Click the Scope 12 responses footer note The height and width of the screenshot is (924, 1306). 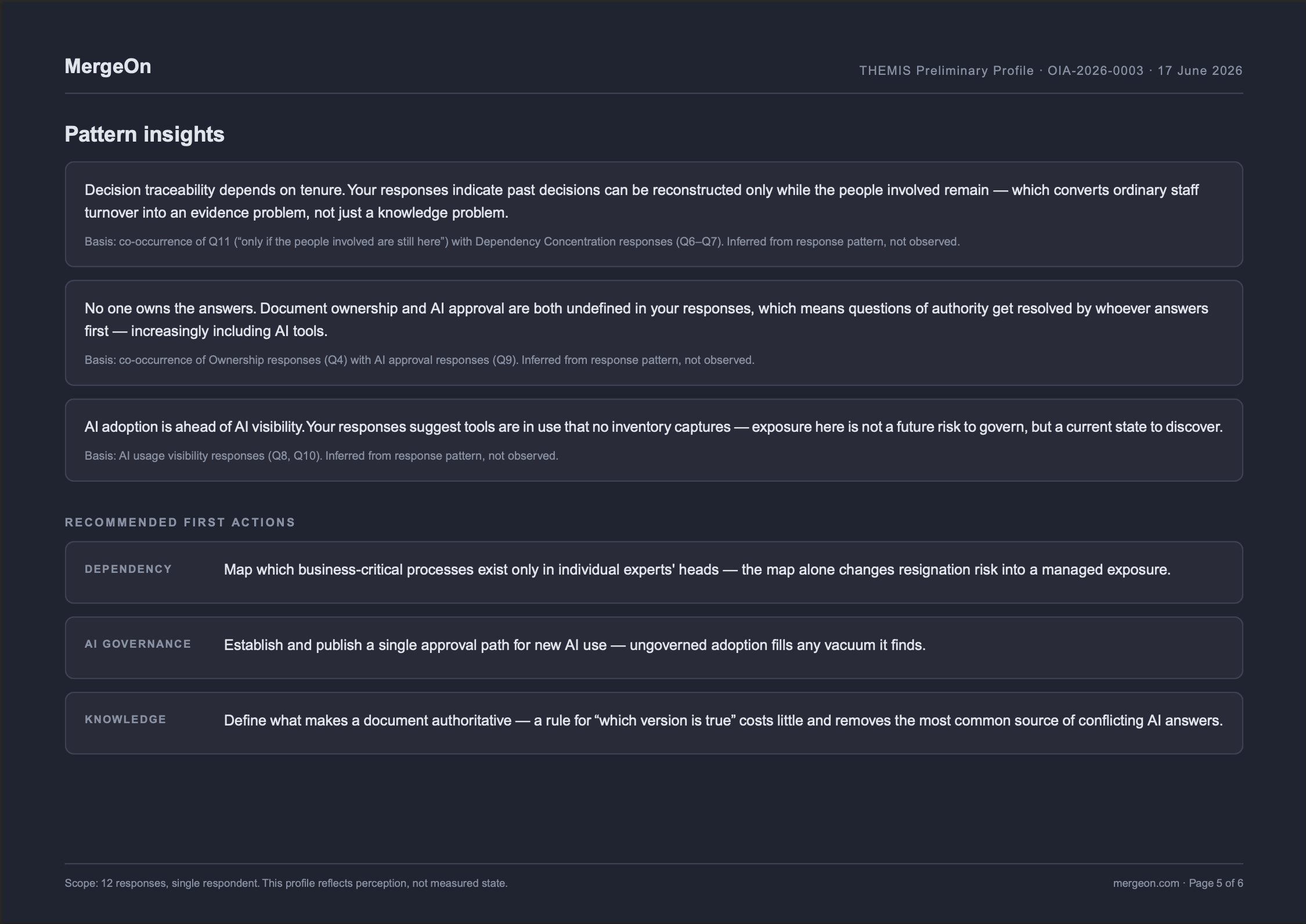(x=286, y=883)
